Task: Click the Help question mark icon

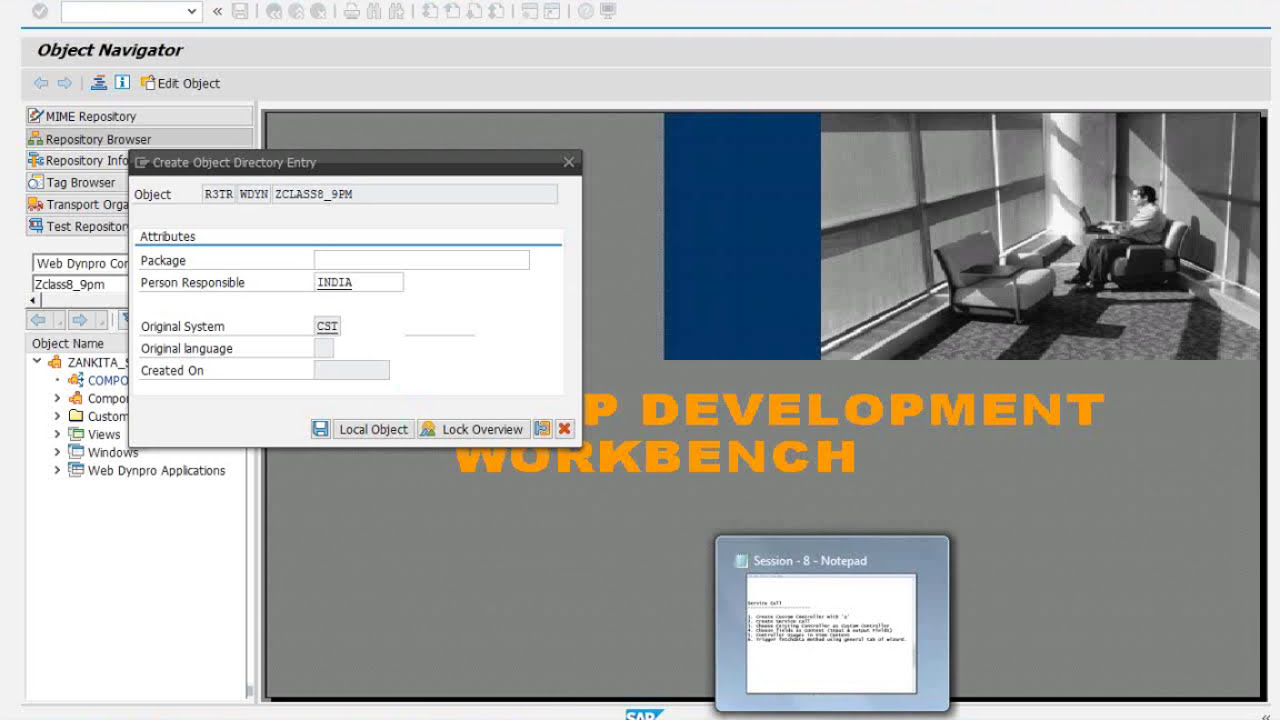Action: [x=585, y=11]
